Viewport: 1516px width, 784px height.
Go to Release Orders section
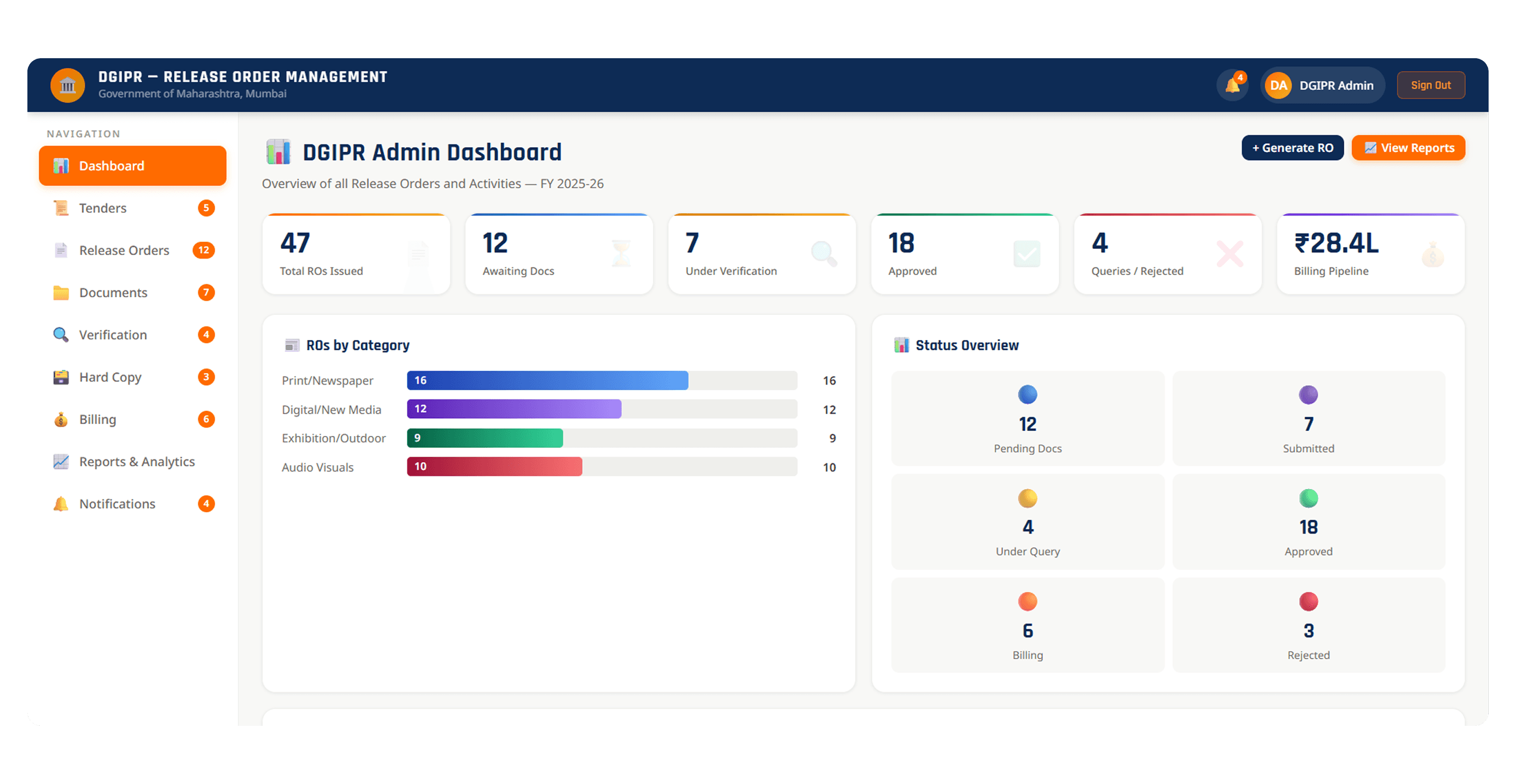pos(132,250)
